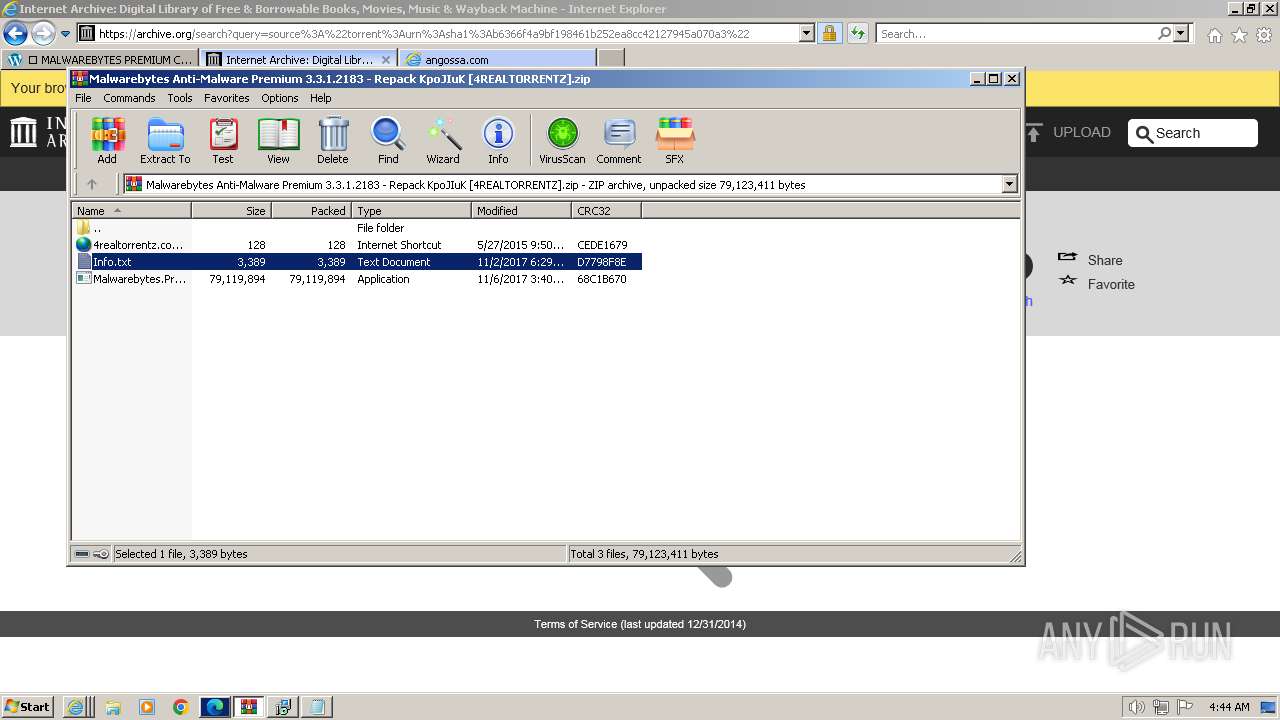
Task: Expand the IE search provider dropdown
Action: 1182,33
